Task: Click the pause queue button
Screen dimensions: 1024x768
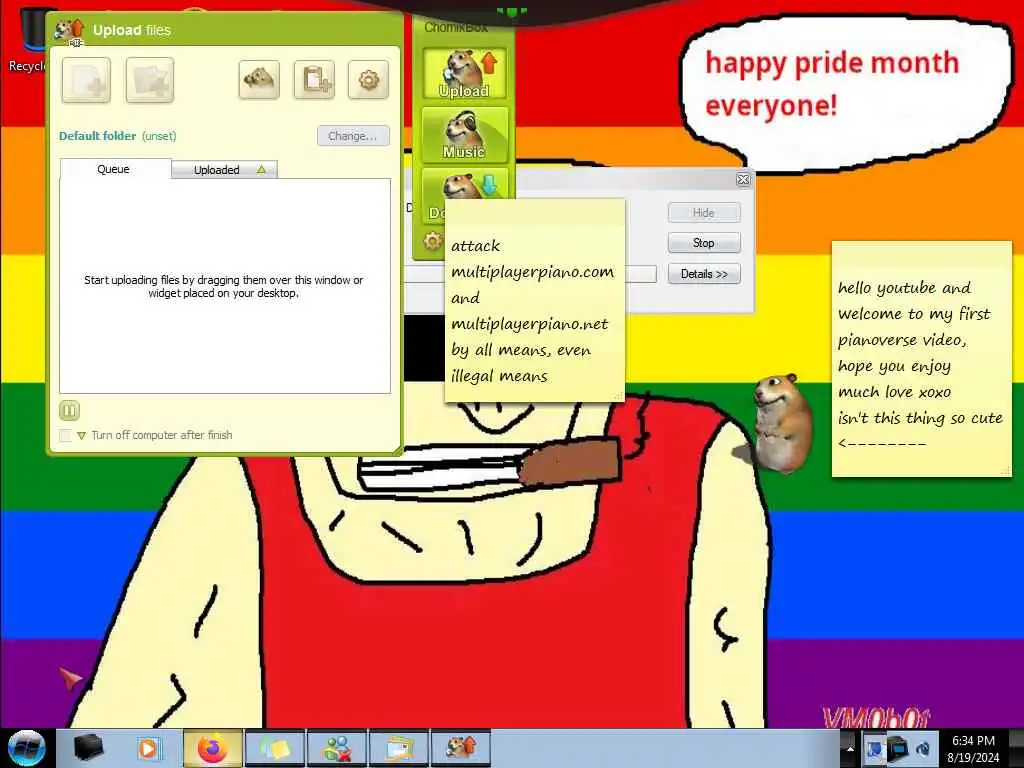Action: (x=69, y=410)
